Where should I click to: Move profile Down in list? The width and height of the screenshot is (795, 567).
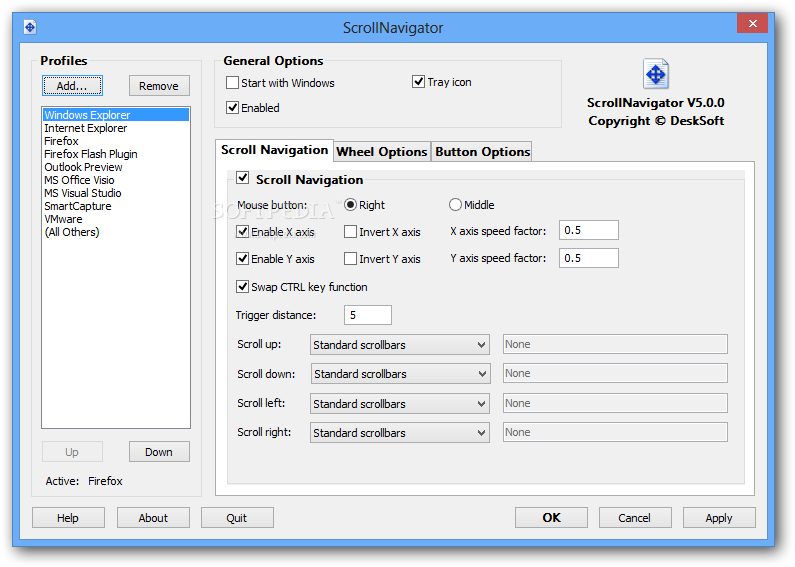pyautogui.click(x=159, y=452)
